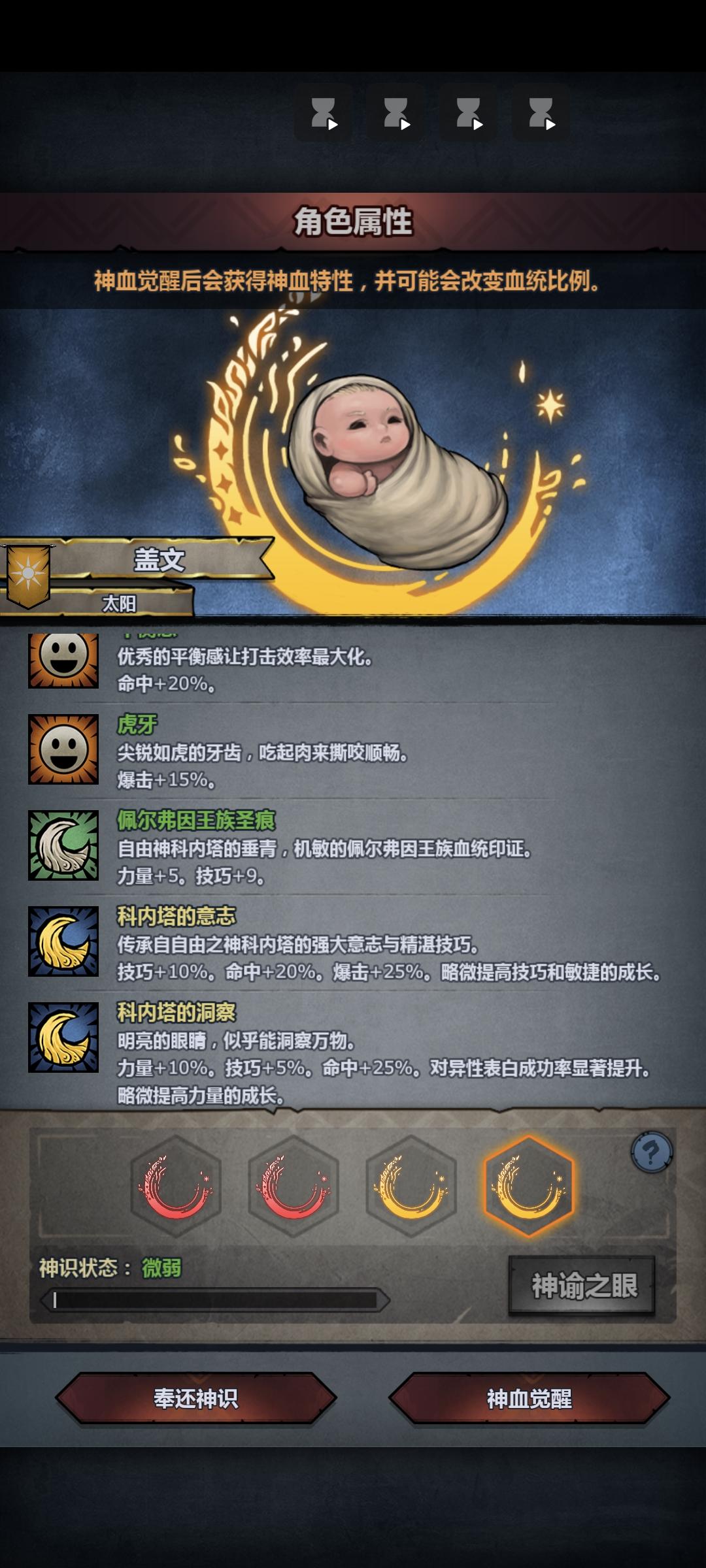Click the first hourglass speed icon
The width and height of the screenshot is (706, 1568).
pyautogui.click(x=324, y=113)
